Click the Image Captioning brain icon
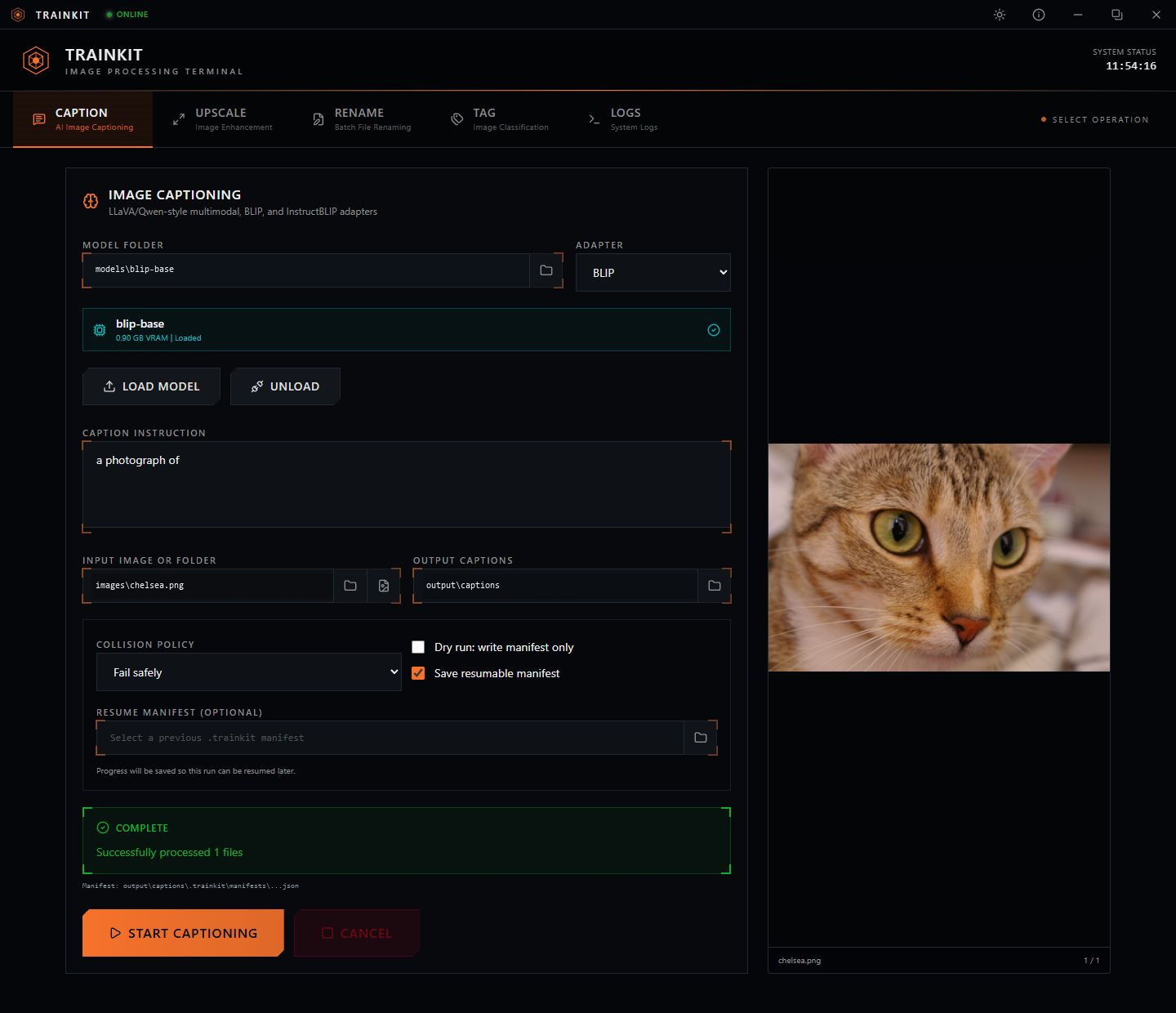Viewport: 1176px width, 1013px height. (91, 201)
